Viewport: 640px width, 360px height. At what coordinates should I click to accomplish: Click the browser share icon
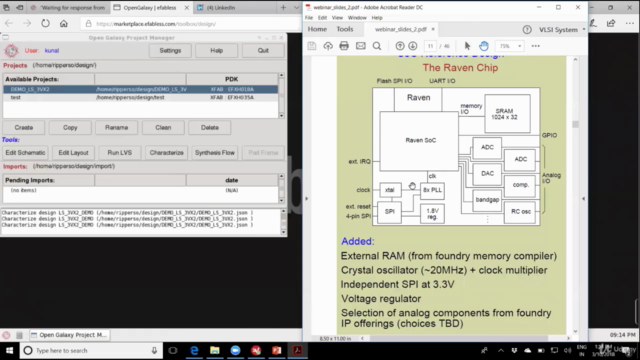(x=611, y=24)
